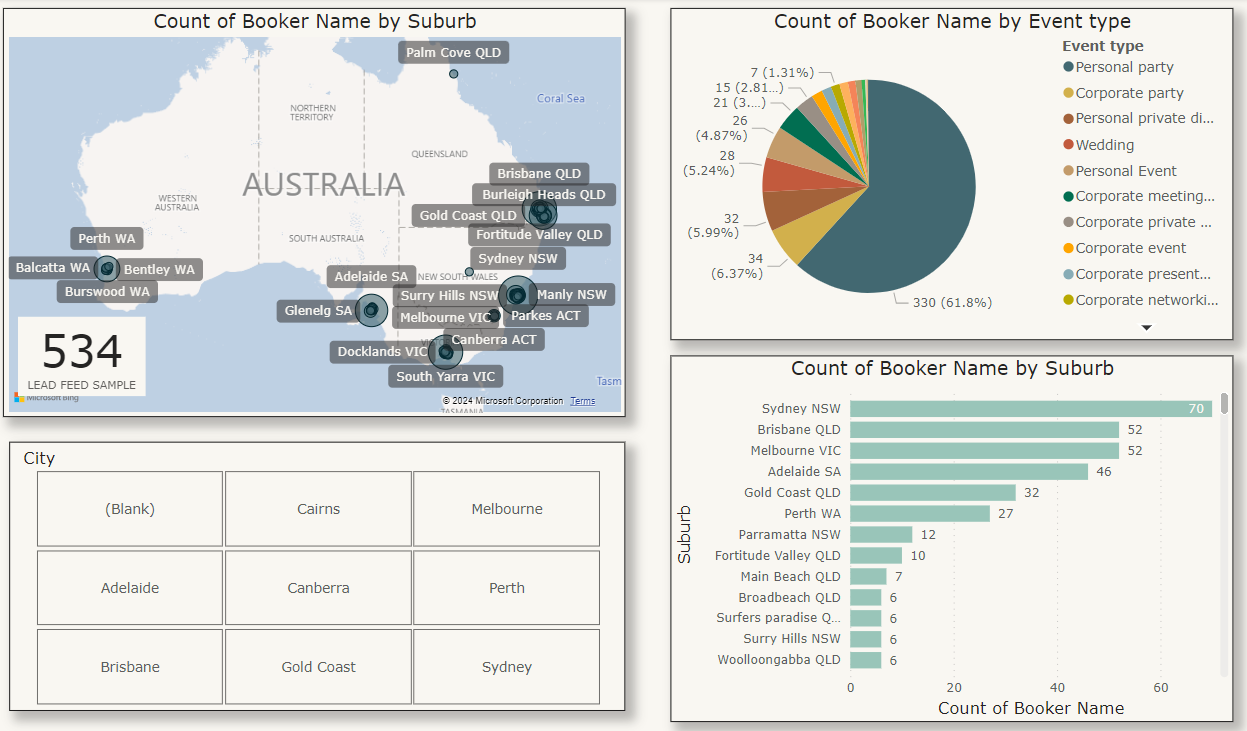The image size is (1247, 731).
Task: Click the Wedding legend color dot
Action: [1068, 145]
